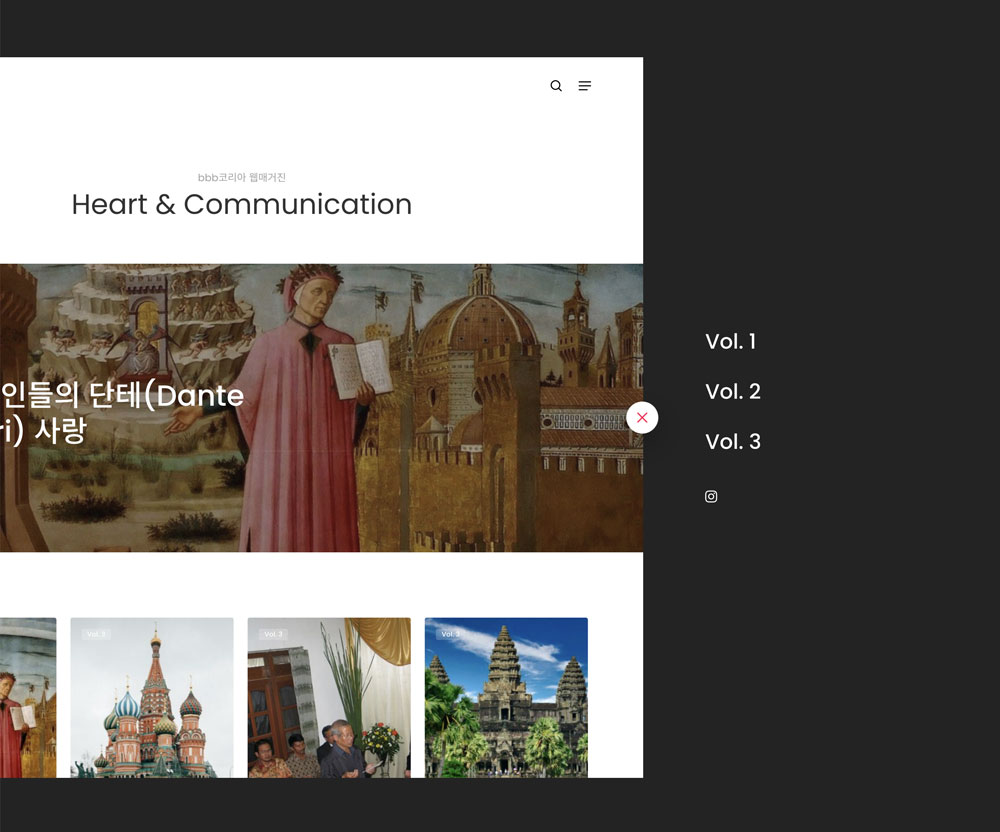Screen dimensions: 1000x832
Task: Click the Vol. tag on Angkor Wat card
Action: (451, 634)
